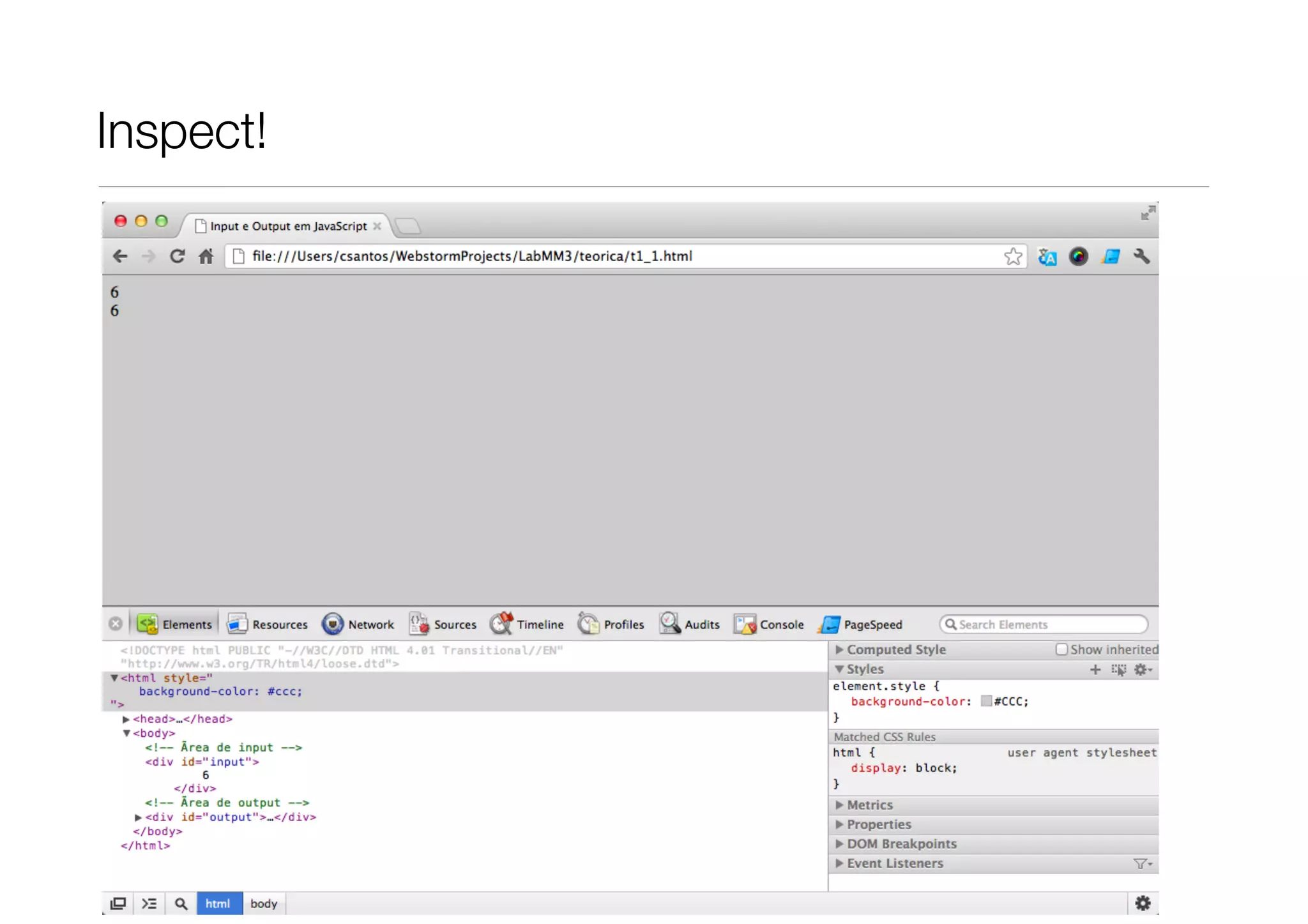Screen dimensions: 1308x924
Task: Open the Audits panel
Action: (x=690, y=624)
